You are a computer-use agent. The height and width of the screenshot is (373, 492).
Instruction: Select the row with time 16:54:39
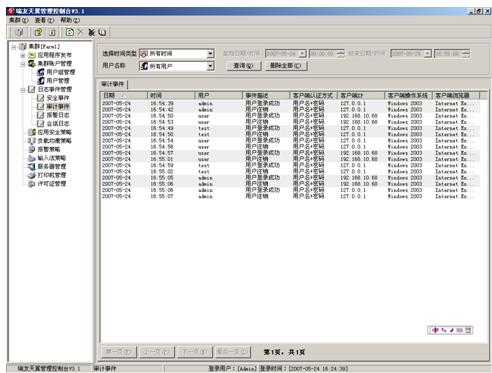290,104
